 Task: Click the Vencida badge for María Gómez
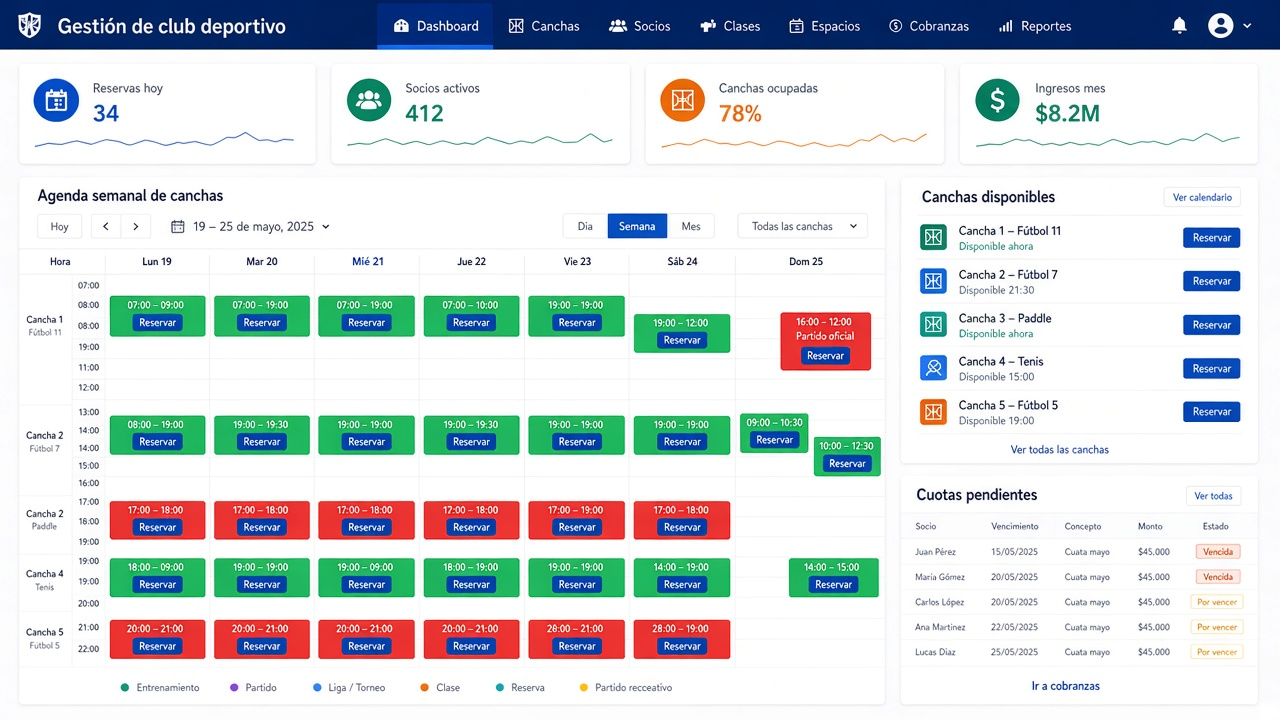point(1218,577)
